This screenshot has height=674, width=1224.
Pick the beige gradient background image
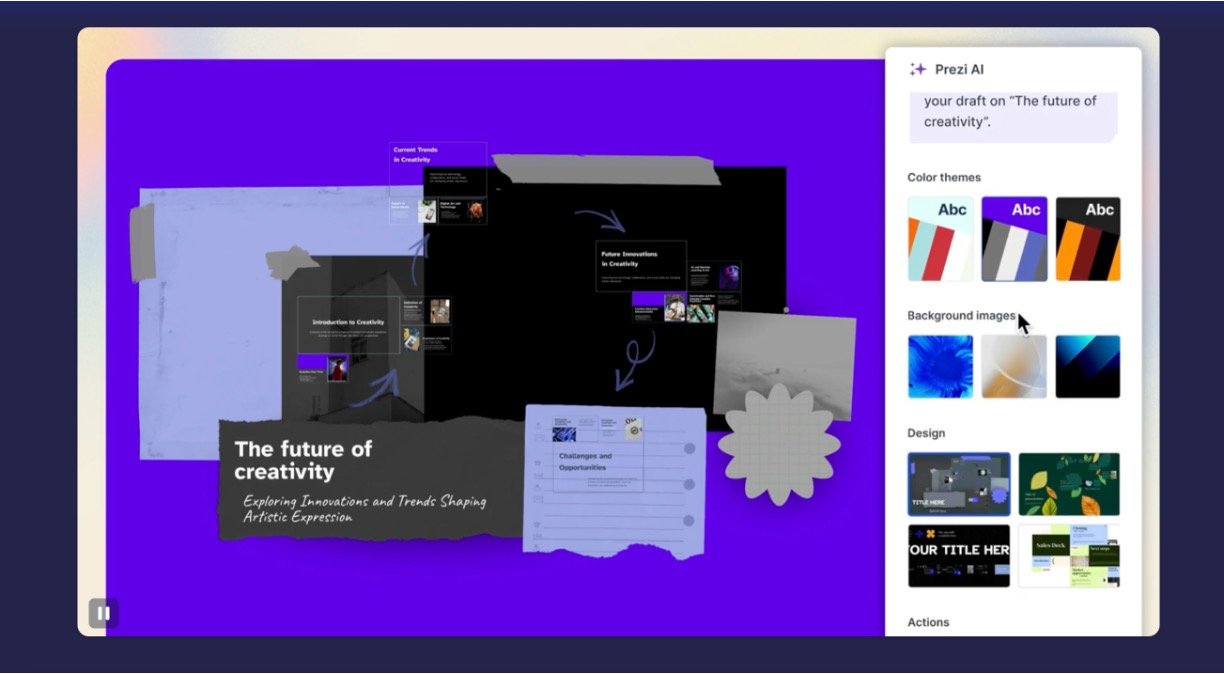(1014, 367)
